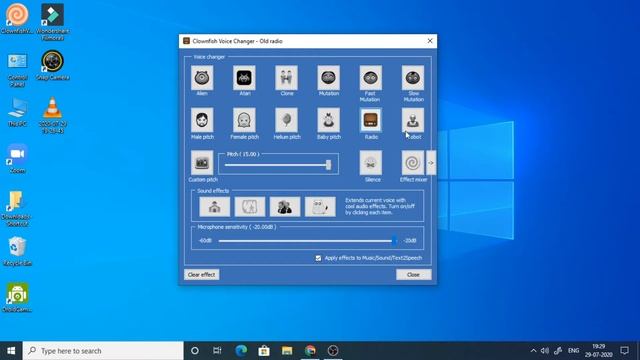Select the Downloads shortcut folder icon

click(x=17, y=208)
